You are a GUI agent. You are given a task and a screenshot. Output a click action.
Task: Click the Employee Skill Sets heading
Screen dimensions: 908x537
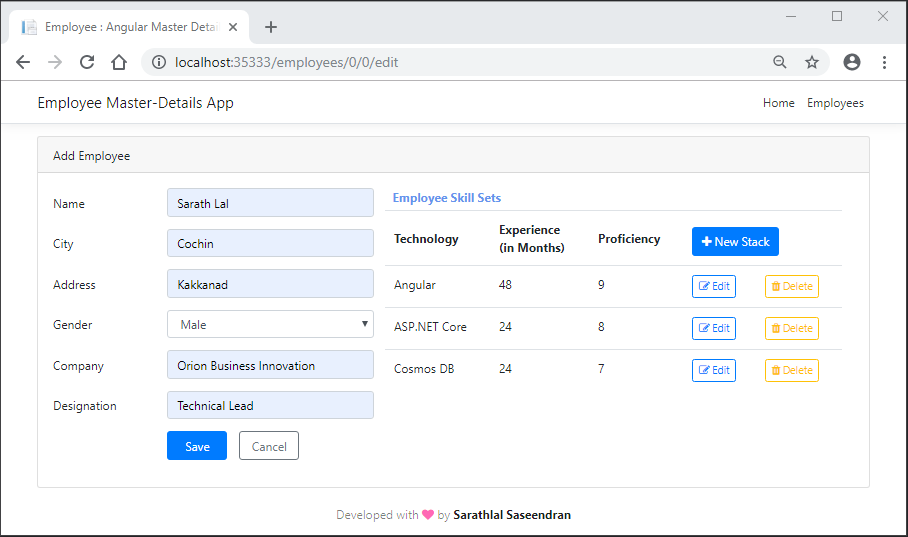coord(446,198)
